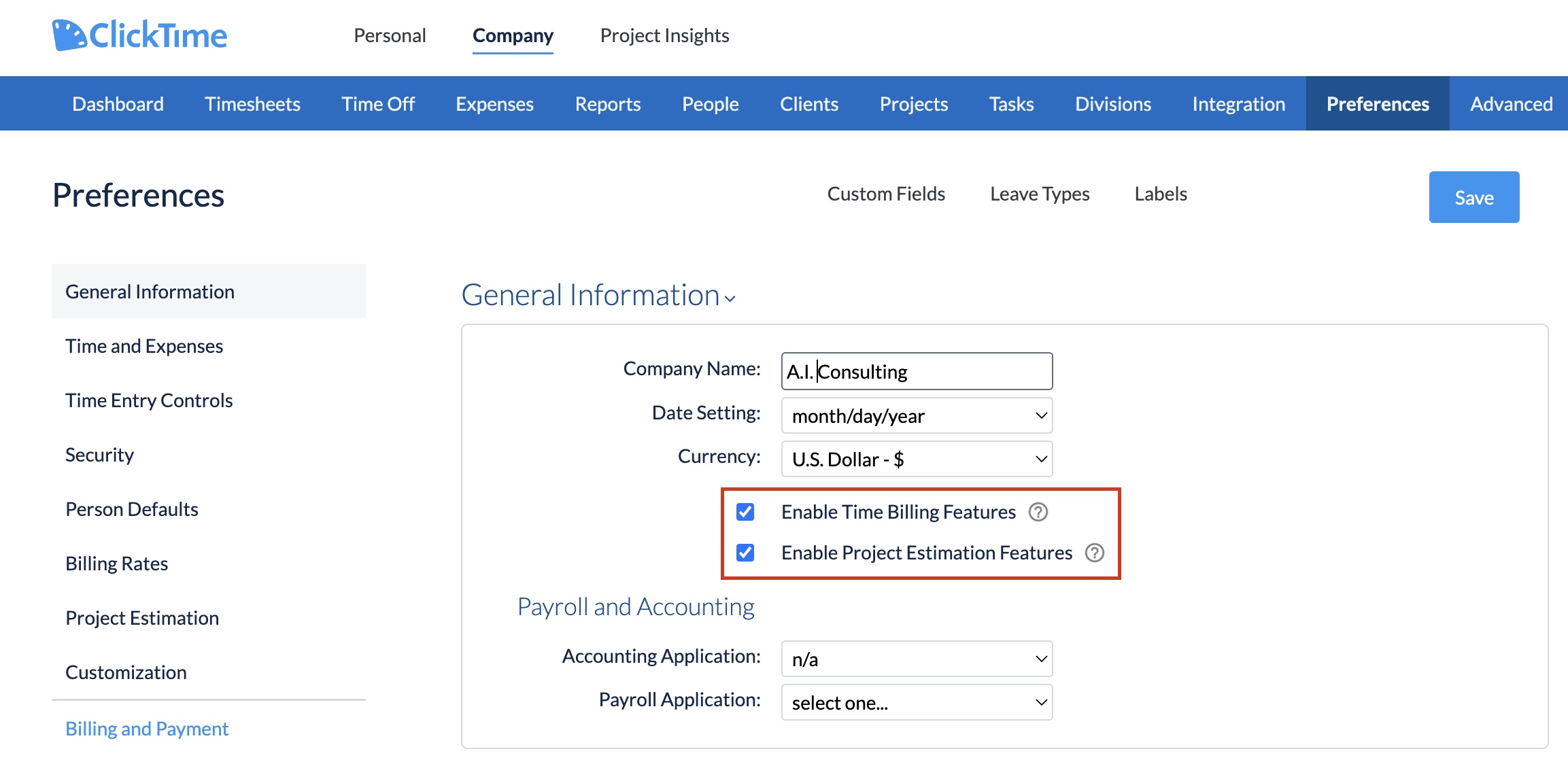
Task: Uncheck Enable Project Estimation Features
Action: coord(746,553)
